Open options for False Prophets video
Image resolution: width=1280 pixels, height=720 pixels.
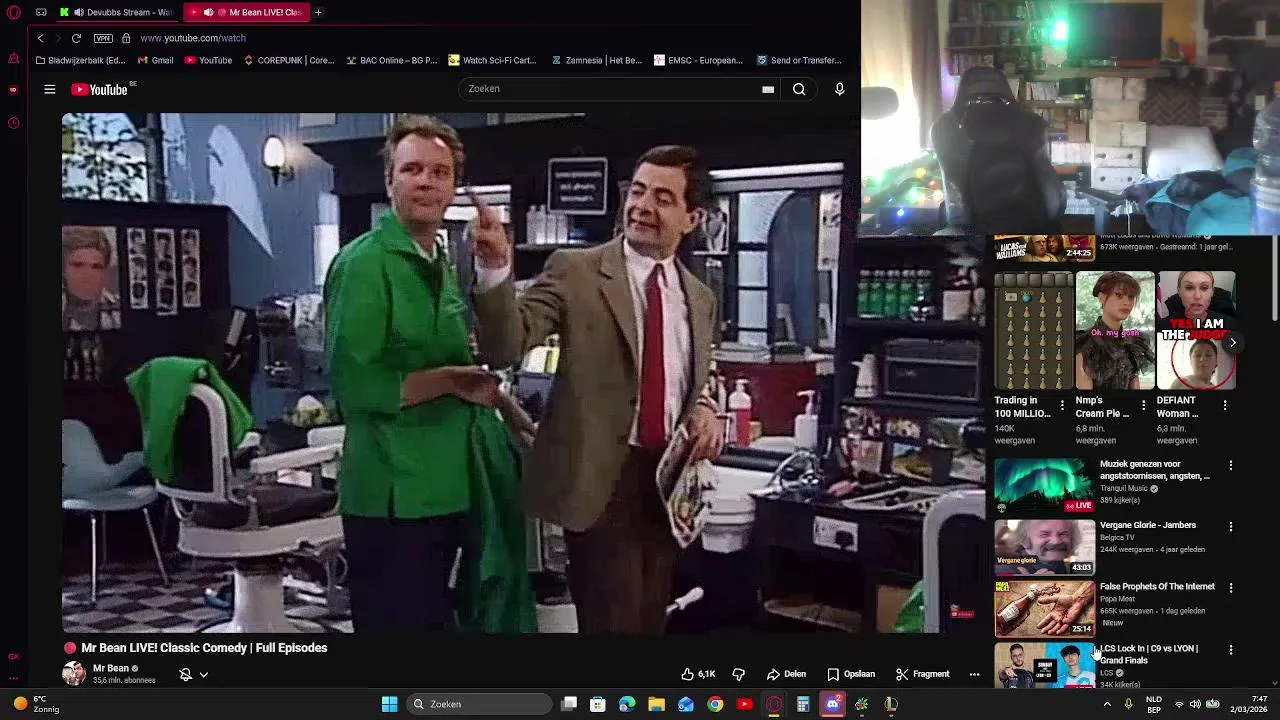click(x=1231, y=588)
